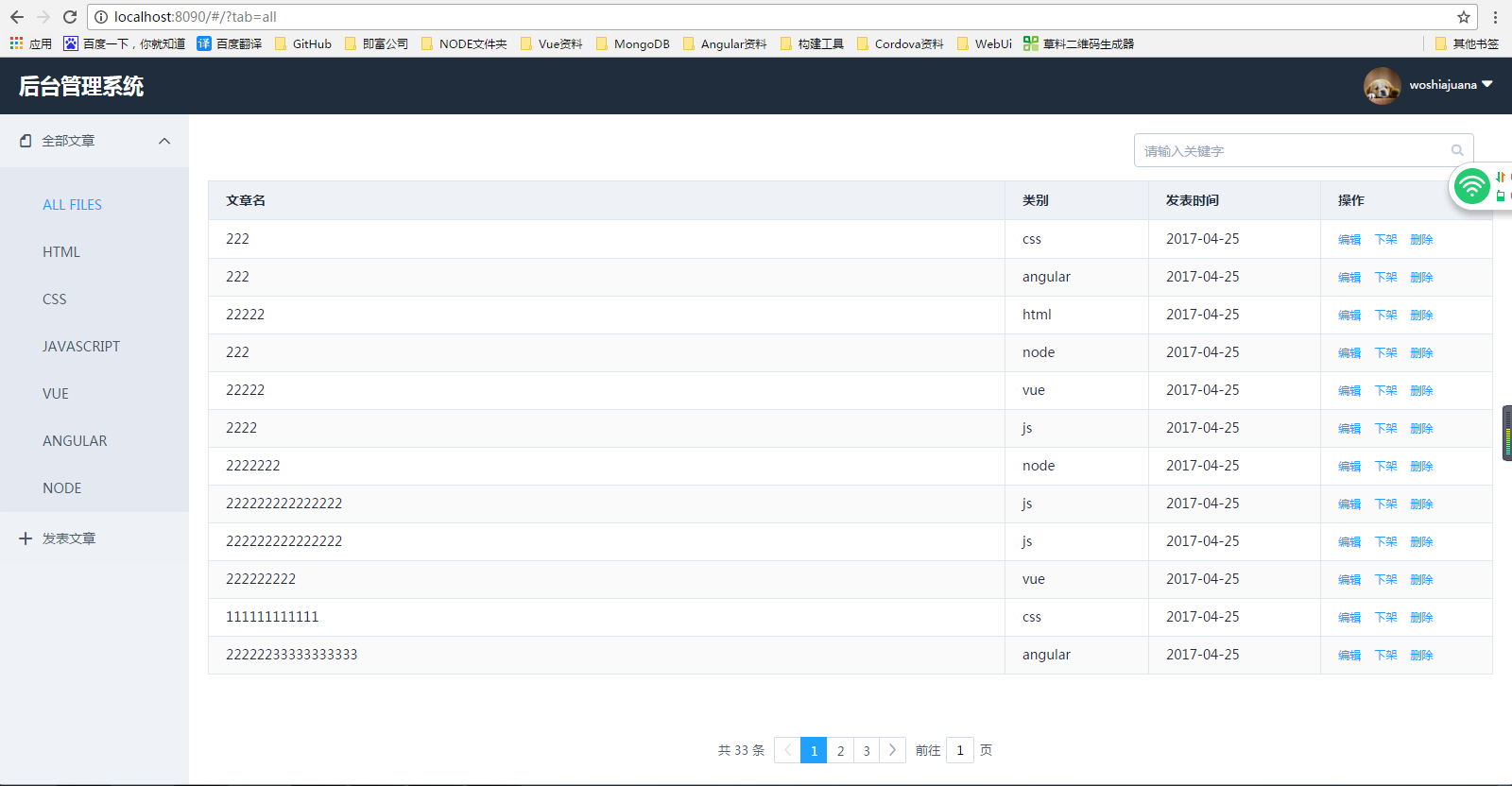Bookmark this page with the star icon
The image size is (1512, 786).
pyautogui.click(x=1464, y=17)
